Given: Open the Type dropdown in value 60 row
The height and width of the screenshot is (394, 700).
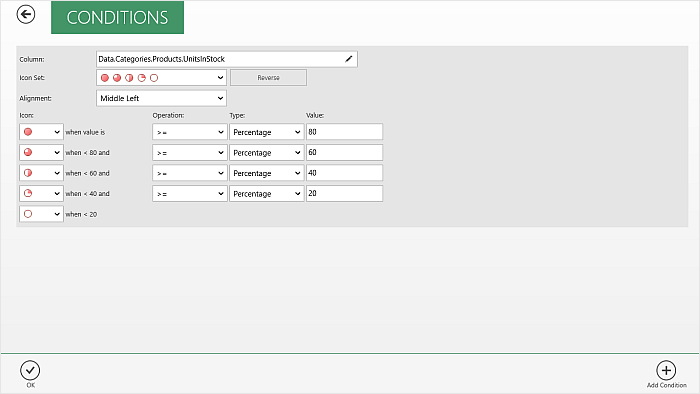Looking at the screenshot, I should click(x=267, y=153).
